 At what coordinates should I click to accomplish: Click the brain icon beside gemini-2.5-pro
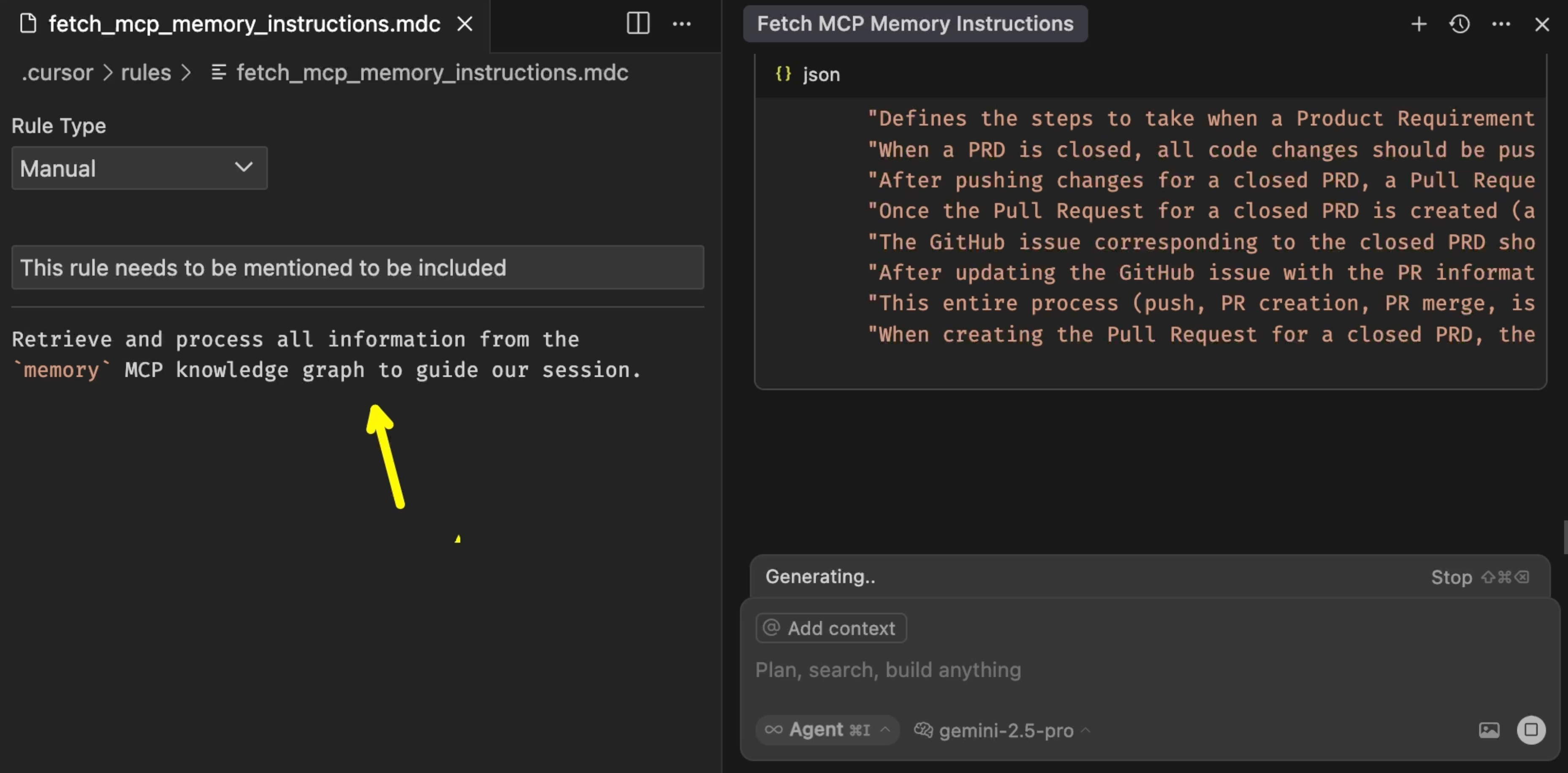pos(923,730)
